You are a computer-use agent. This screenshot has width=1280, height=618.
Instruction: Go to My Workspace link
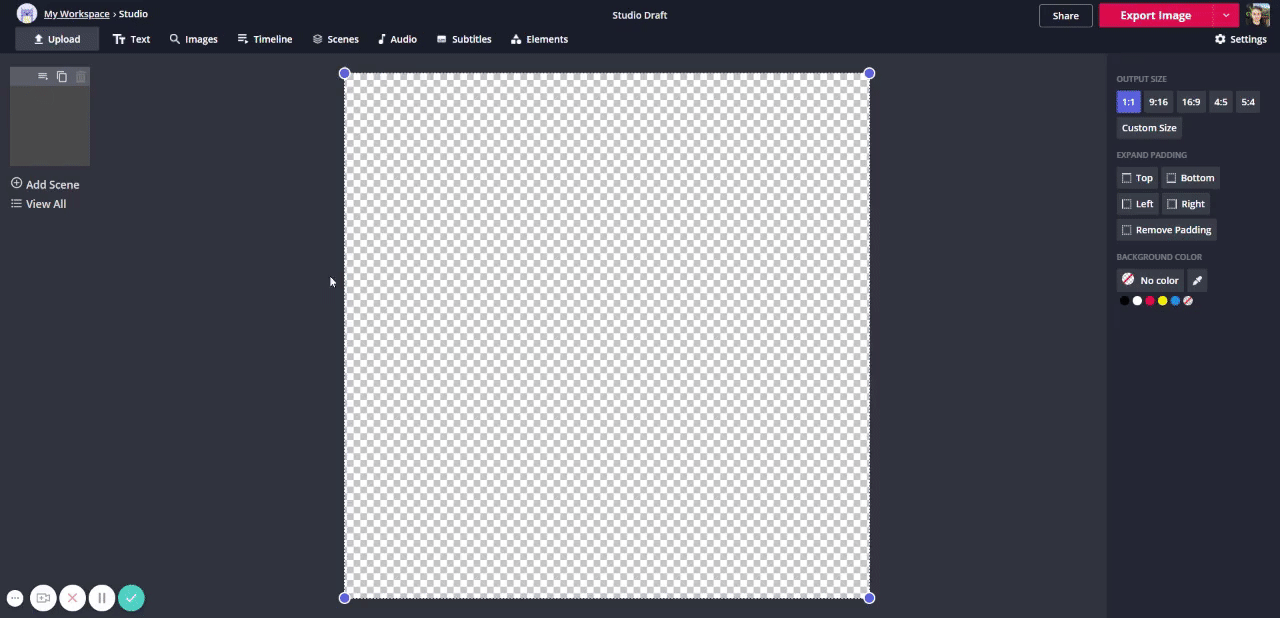point(76,14)
